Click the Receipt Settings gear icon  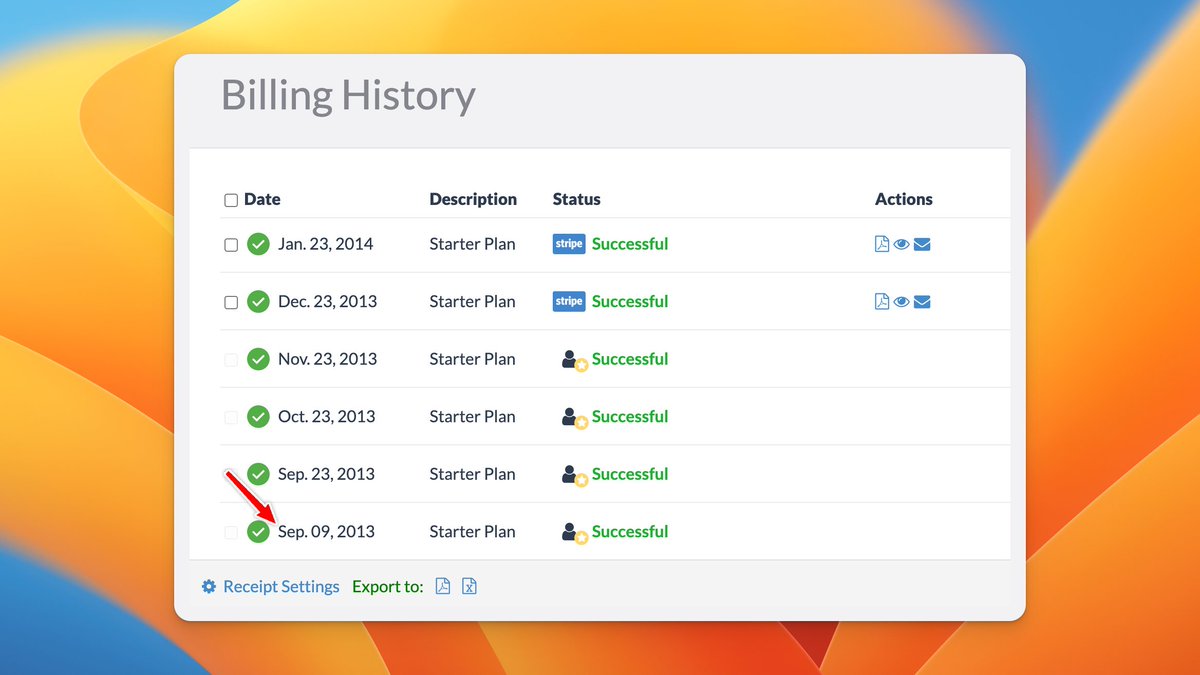[209, 587]
